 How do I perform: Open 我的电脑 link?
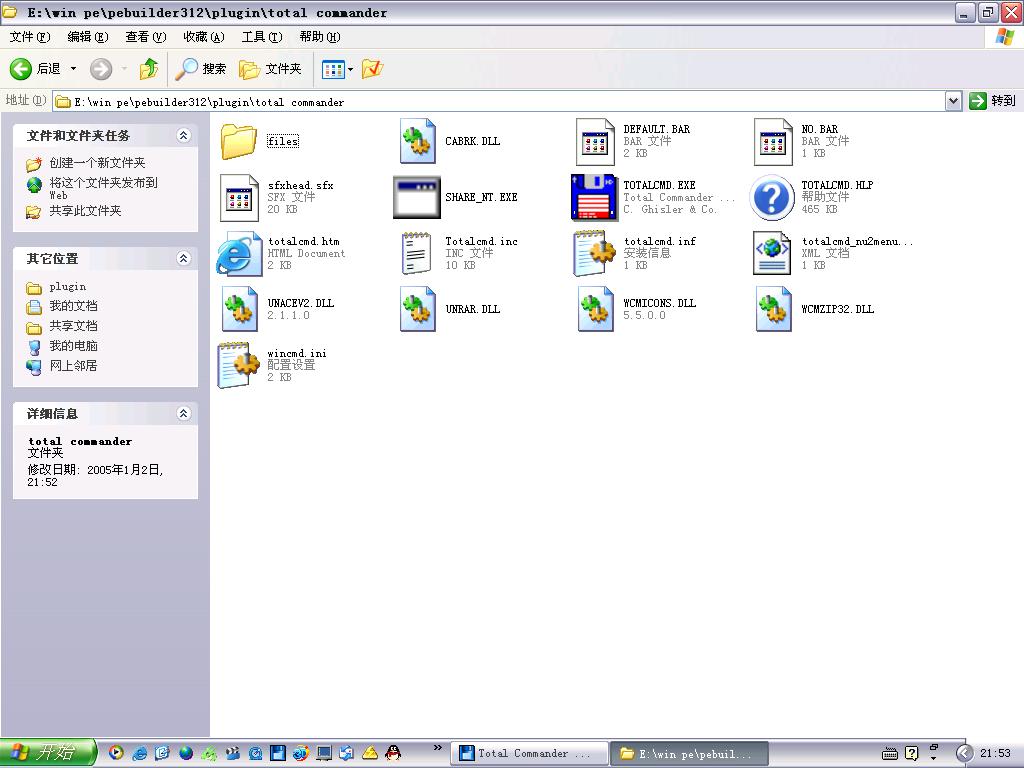click(x=73, y=346)
